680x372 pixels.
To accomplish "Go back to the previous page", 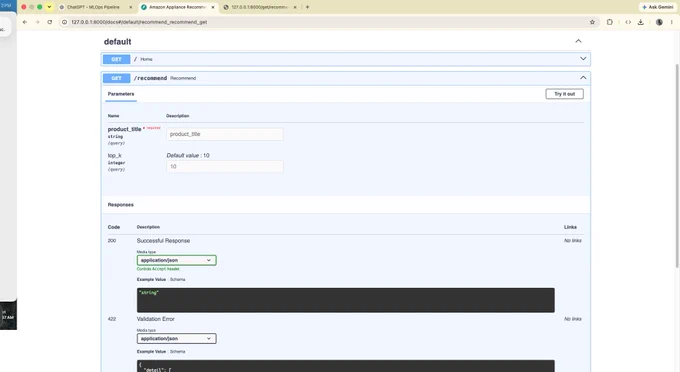I will tap(25, 22).
